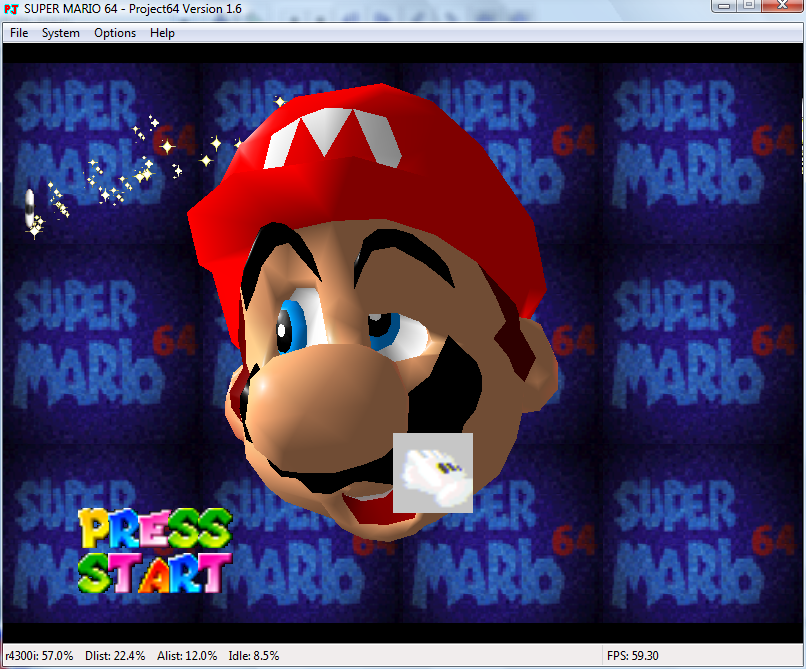Click the Project64 icon in title bar
806x669 pixels.
pyautogui.click(x=12, y=8)
